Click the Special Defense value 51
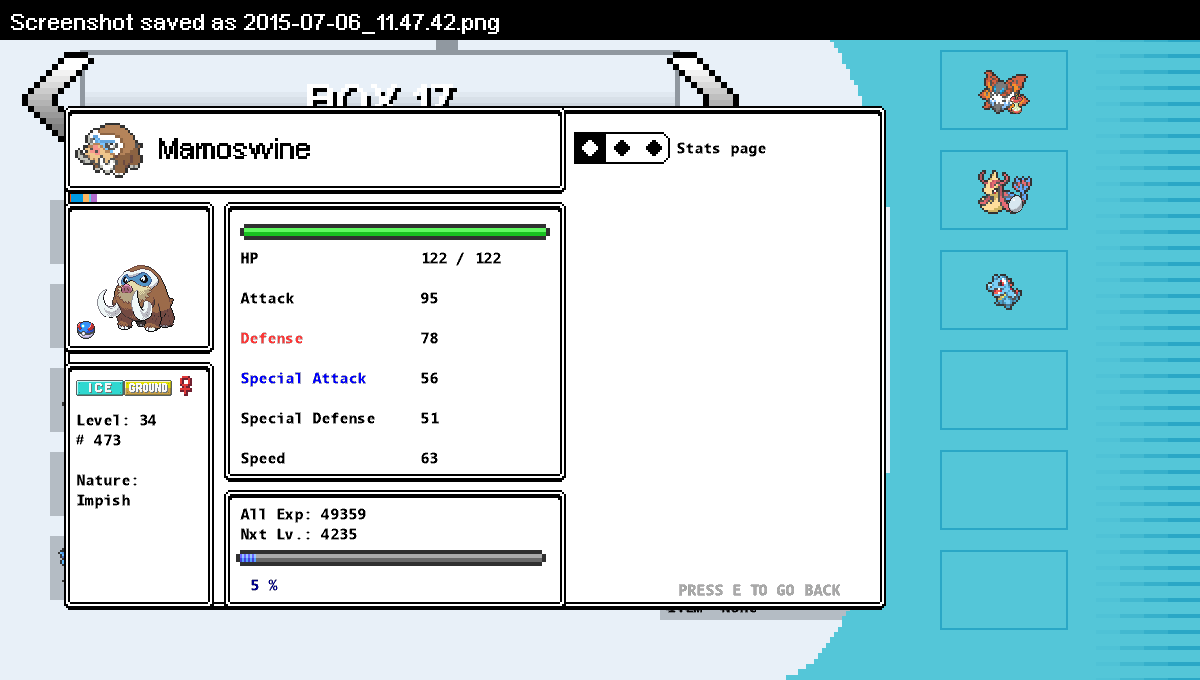 click(x=429, y=418)
